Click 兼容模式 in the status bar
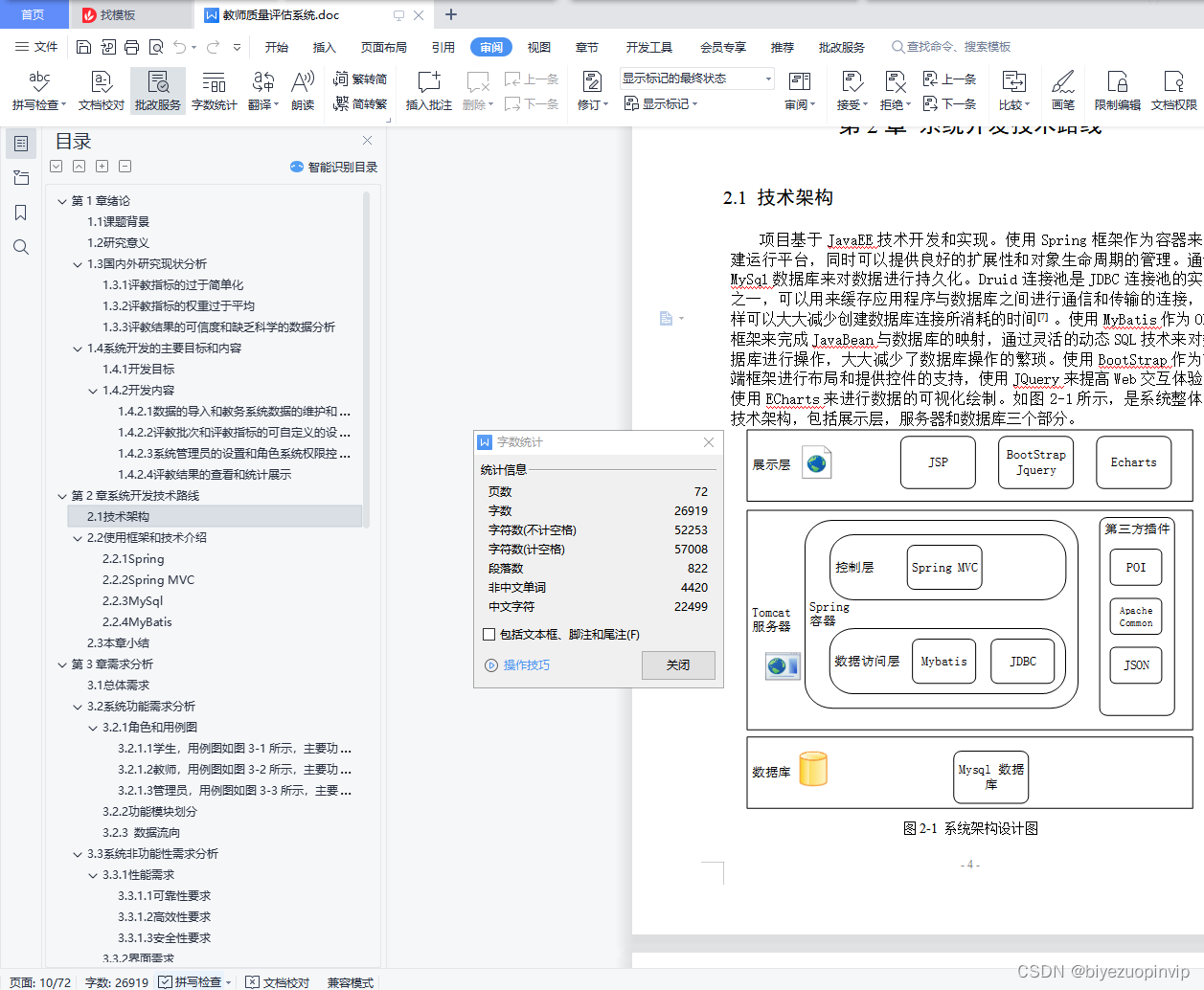 351,982
